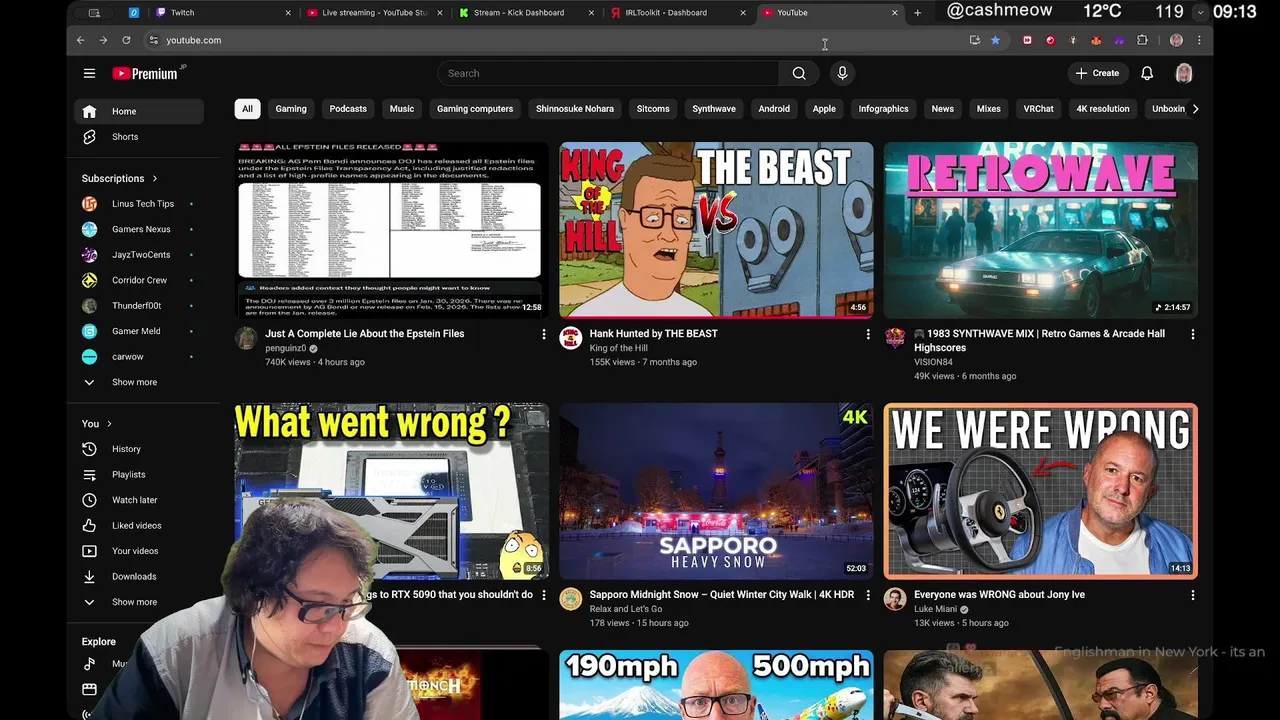This screenshot has height=720, width=1280.
Task: Open more options for Synthwave Mix video
Action: [1192, 334]
